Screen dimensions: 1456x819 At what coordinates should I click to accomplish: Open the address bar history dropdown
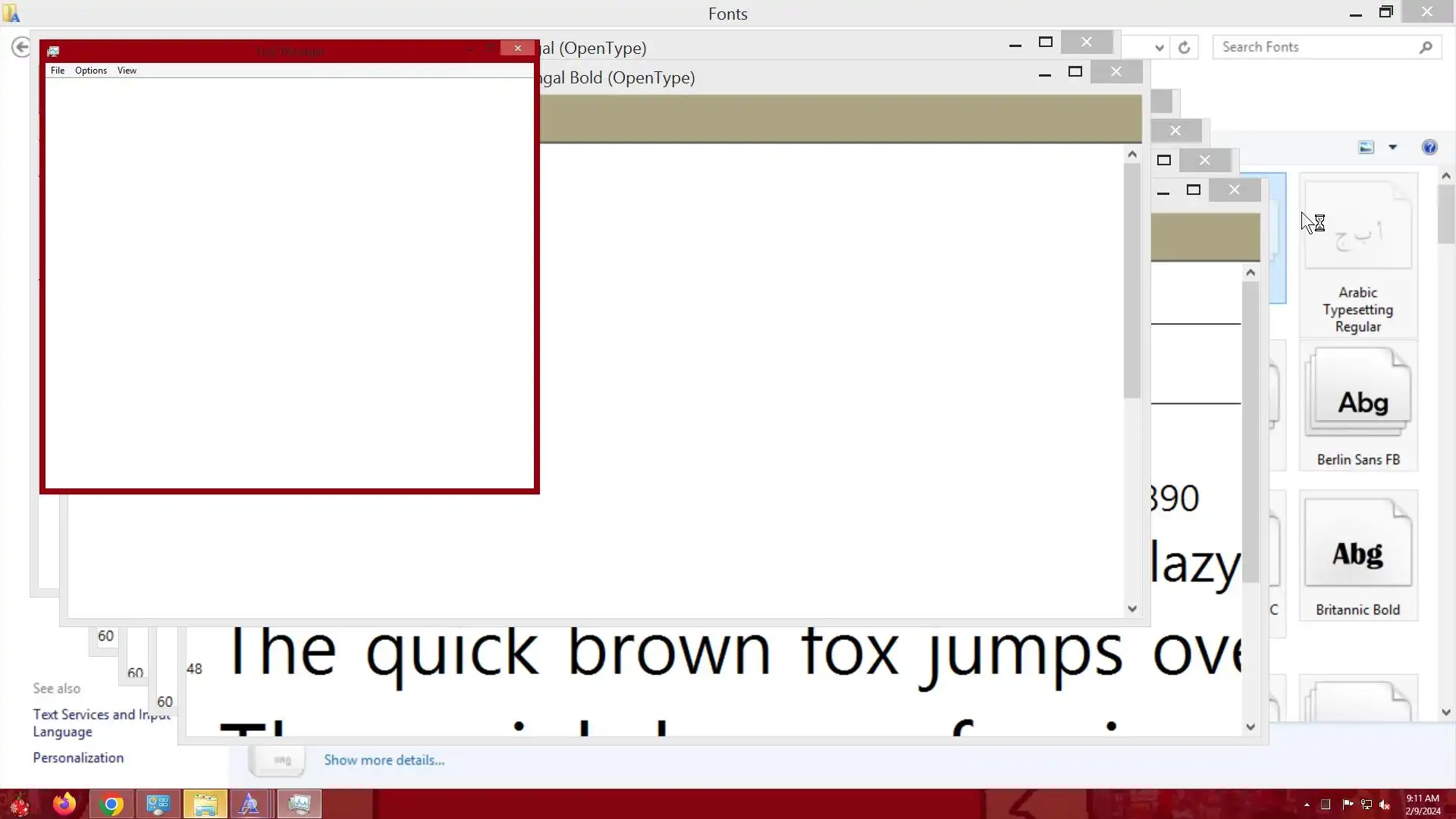coord(1159,47)
